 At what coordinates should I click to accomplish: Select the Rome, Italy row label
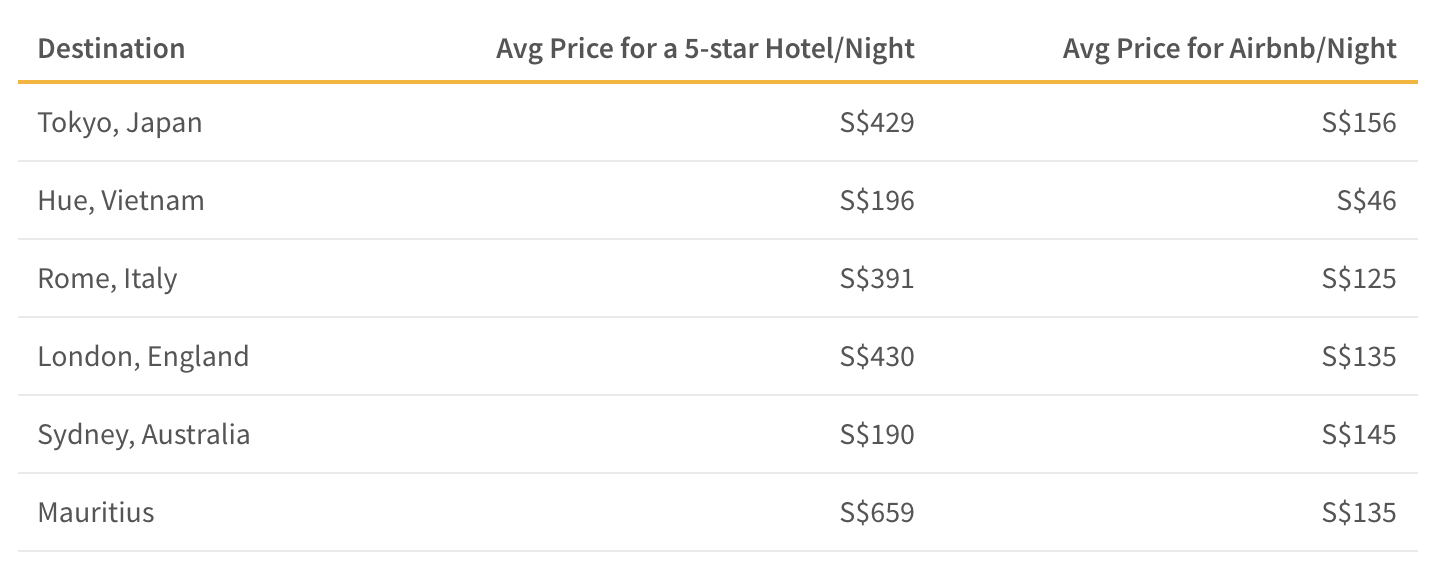(x=107, y=279)
